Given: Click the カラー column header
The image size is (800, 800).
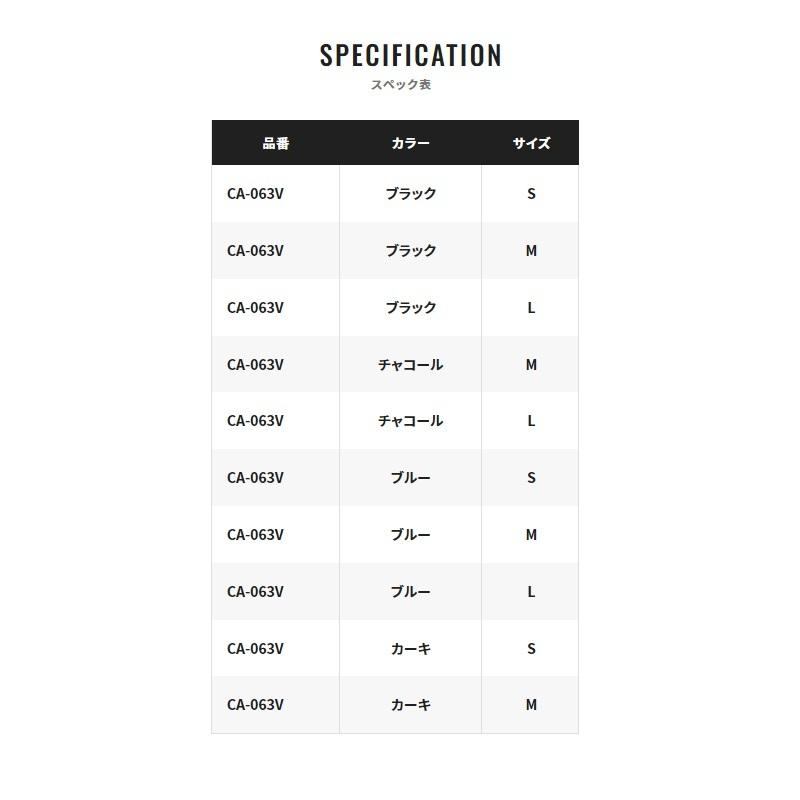Looking at the screenshot, I should click(410, 143).
